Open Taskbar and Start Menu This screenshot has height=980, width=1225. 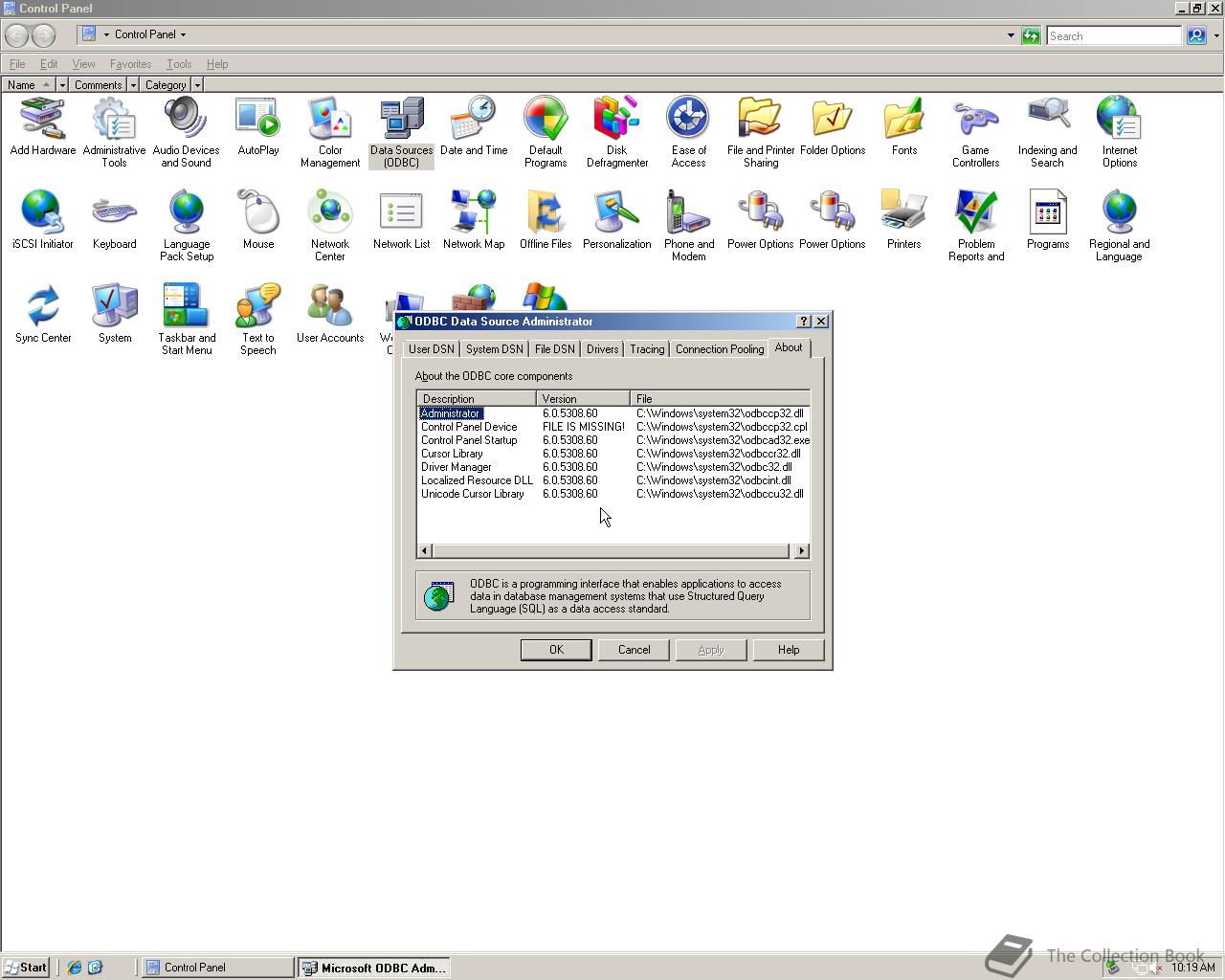[x=187, y=320]
